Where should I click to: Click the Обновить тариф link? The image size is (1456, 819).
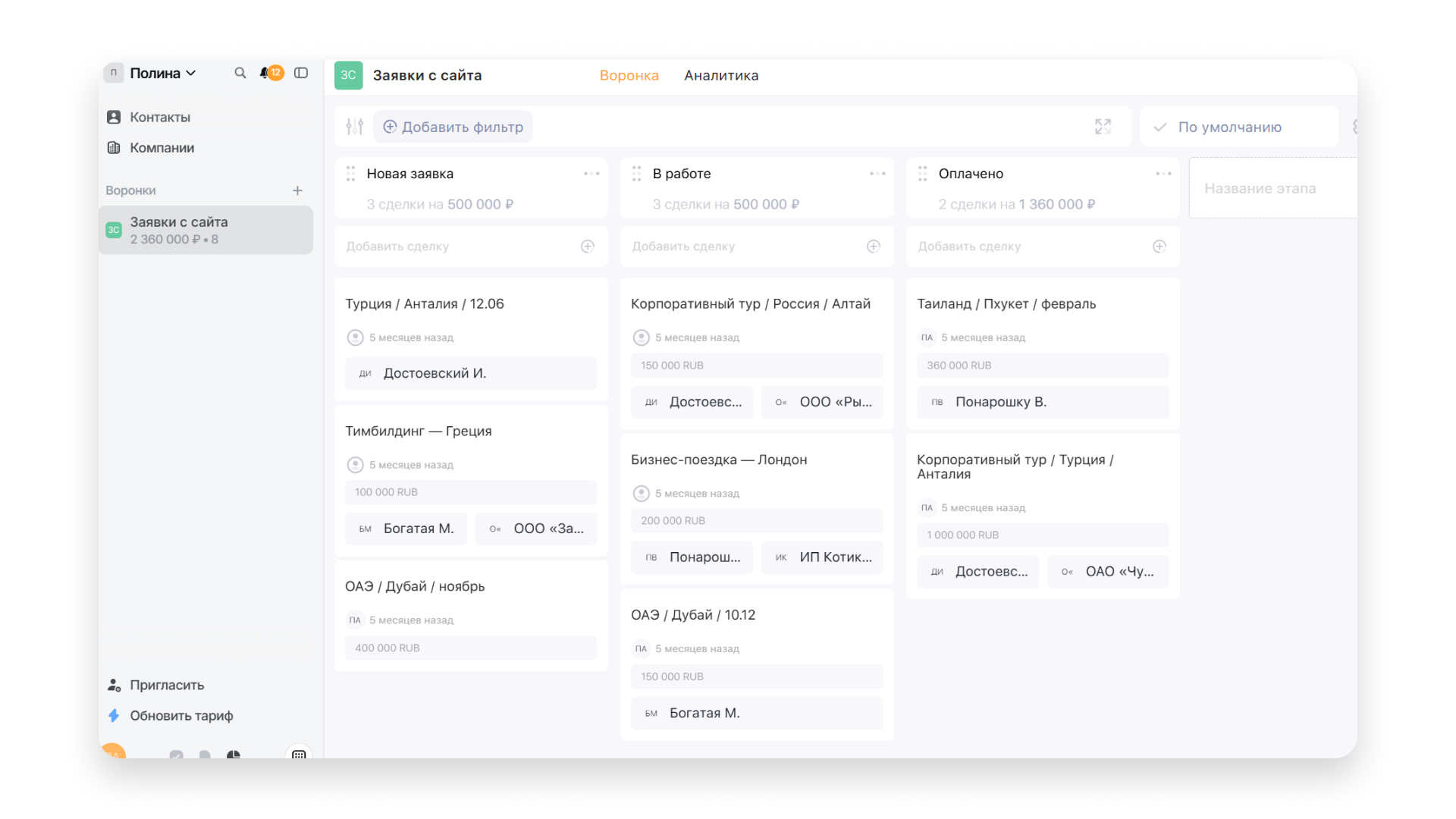[x=180, y=715]
